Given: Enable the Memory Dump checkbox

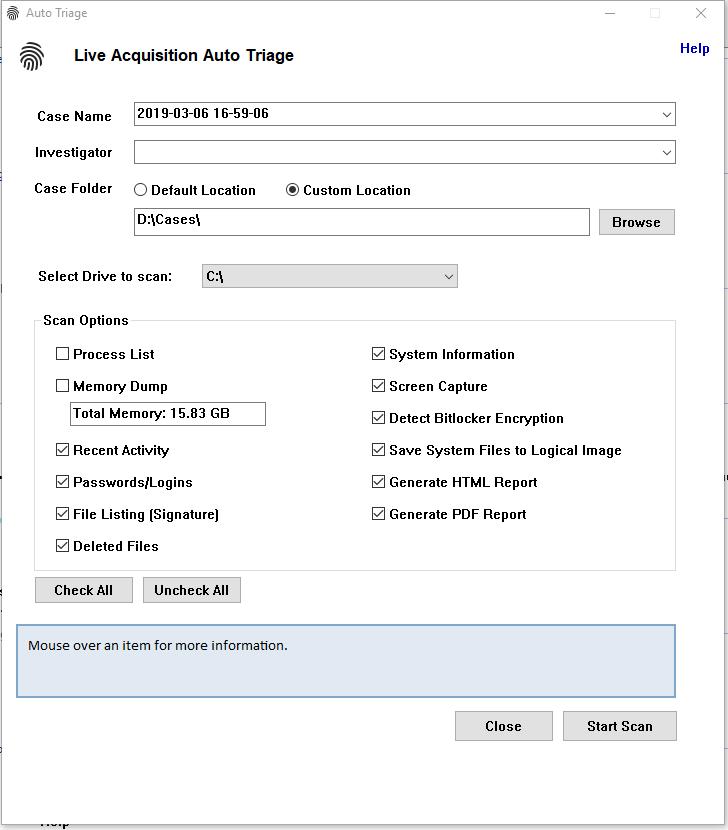Looking at the screenshot, I should coord(63,386).
